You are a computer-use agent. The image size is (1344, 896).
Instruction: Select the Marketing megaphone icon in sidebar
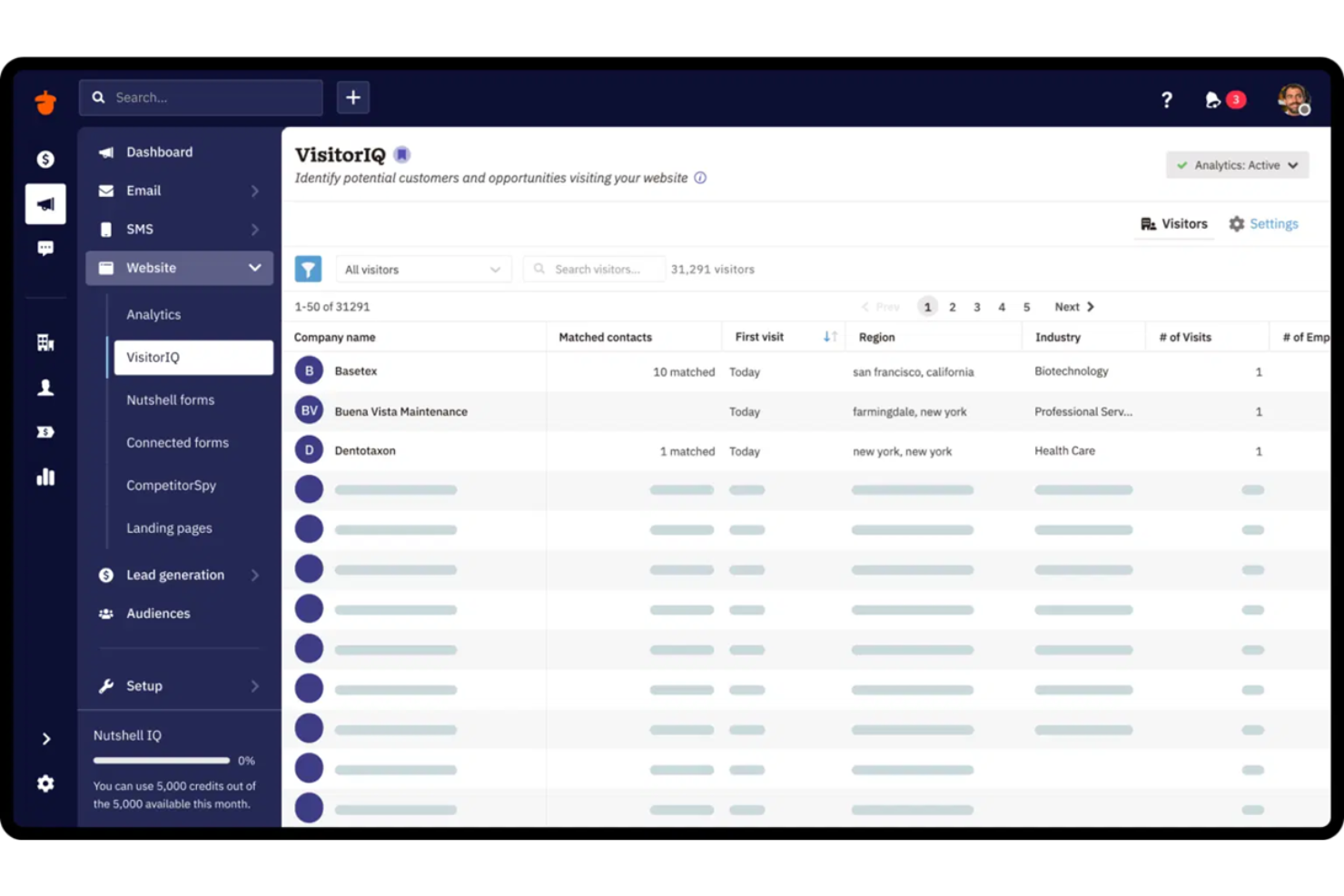pos(45,203)
